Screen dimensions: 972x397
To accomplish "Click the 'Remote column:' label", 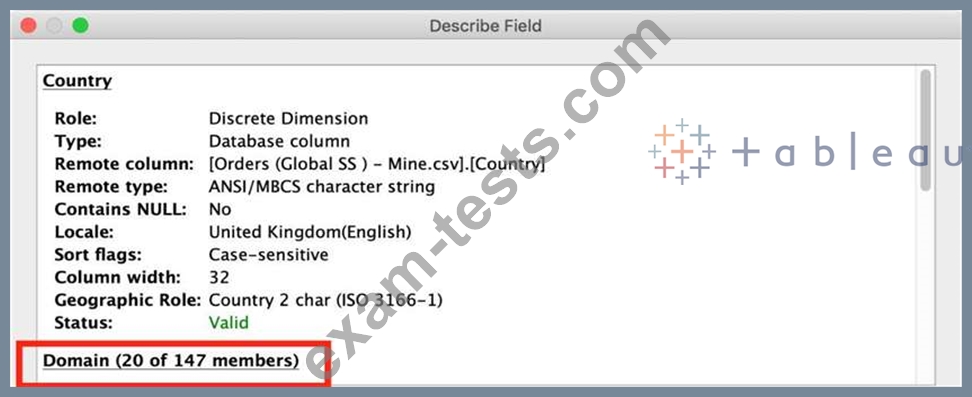I will [x=125, y=164].
